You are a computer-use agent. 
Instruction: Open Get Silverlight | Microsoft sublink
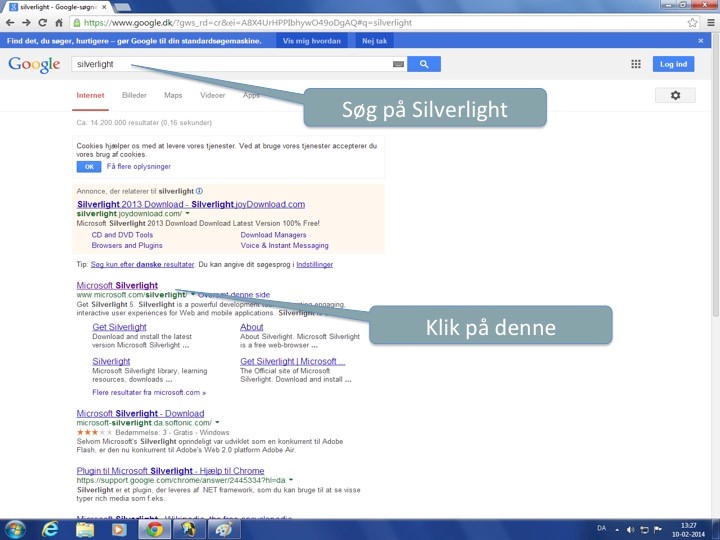pyautogui.click(x=292, y=361)
